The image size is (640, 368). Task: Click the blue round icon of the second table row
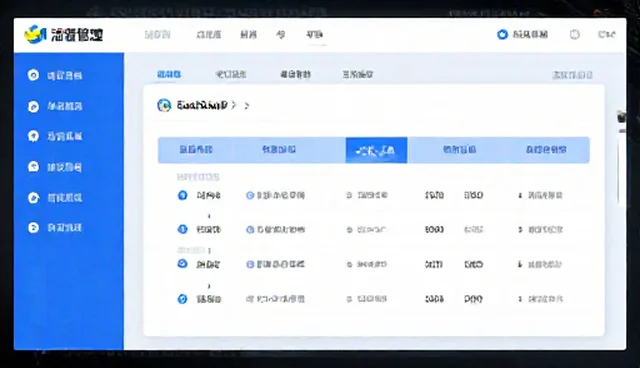click(182, 229)
